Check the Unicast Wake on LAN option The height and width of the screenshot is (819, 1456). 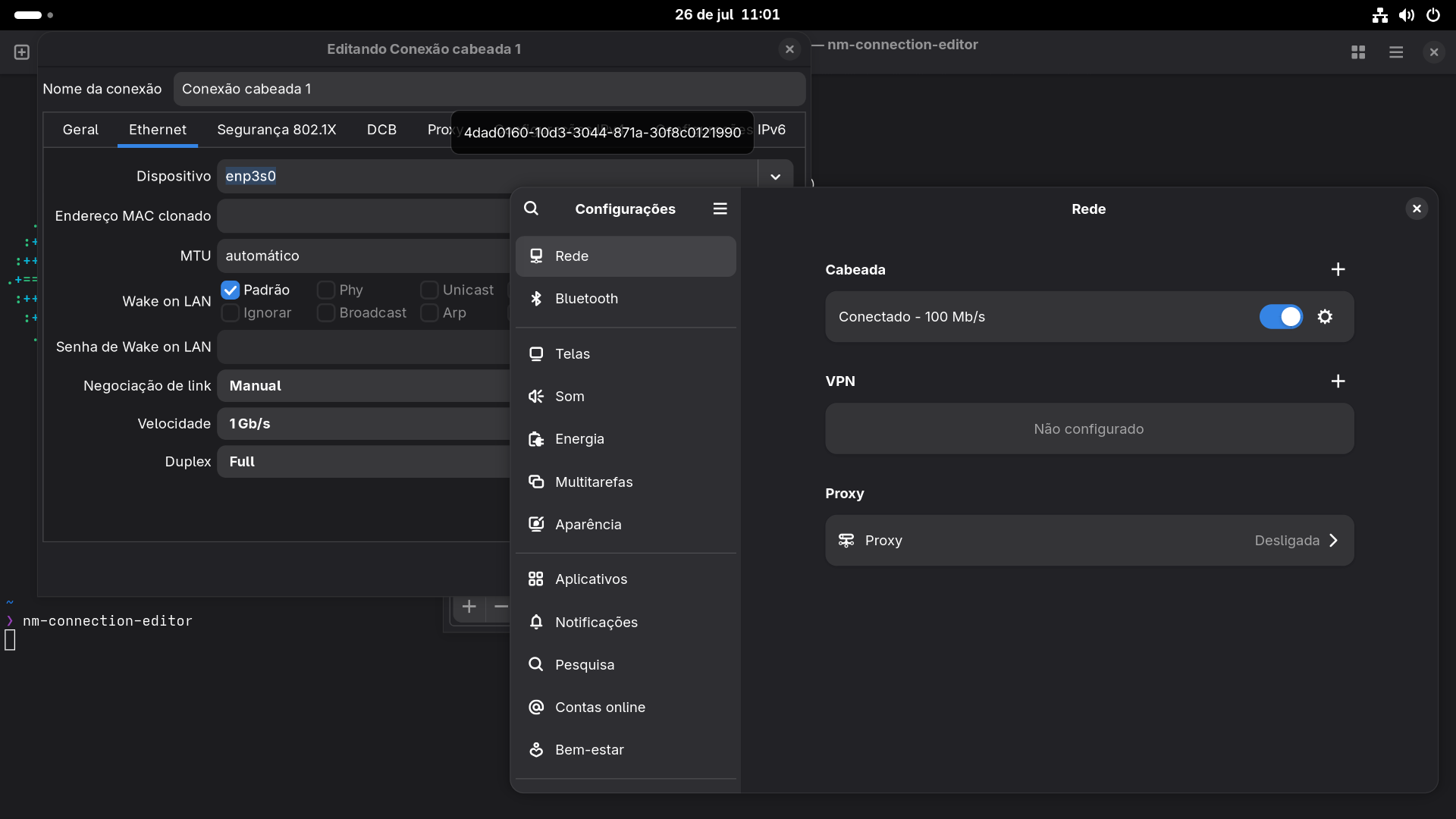[x=429, y=290]
